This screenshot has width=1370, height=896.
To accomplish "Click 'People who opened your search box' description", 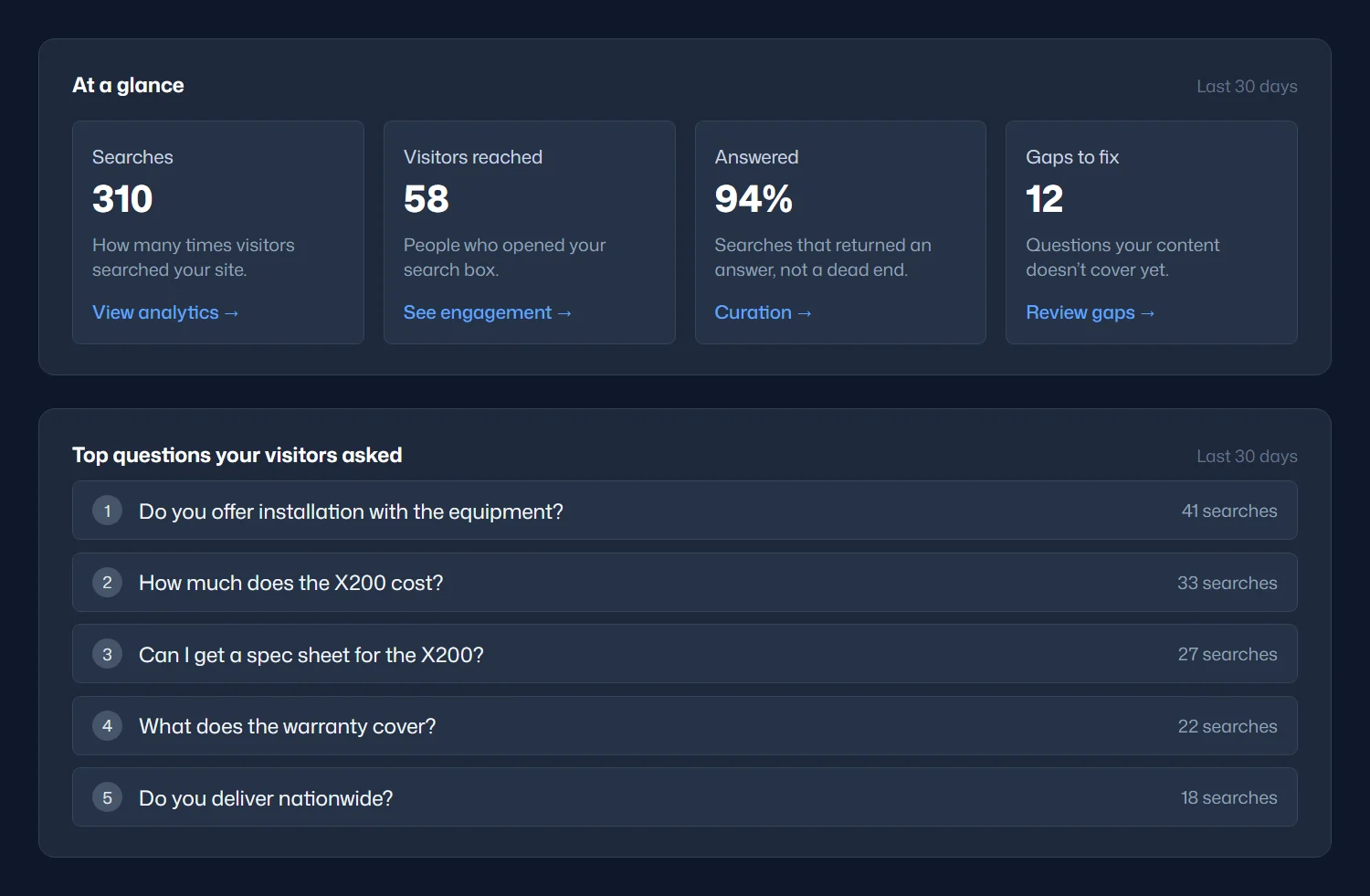I will [x=504, y=258].
